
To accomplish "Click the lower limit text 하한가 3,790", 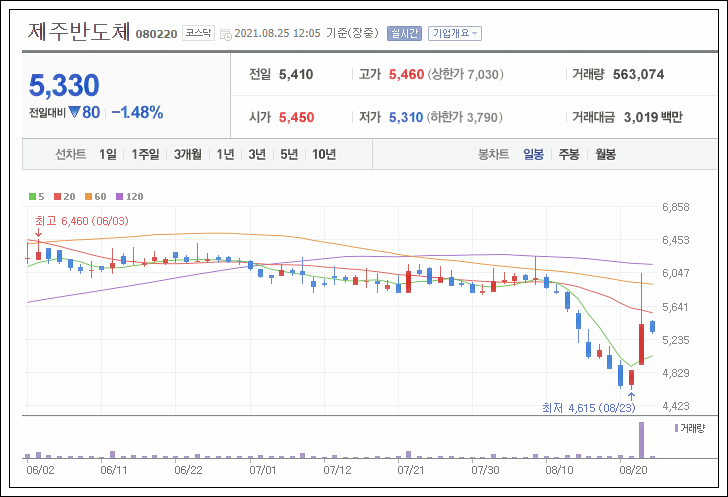I will [x=465, y=118].
